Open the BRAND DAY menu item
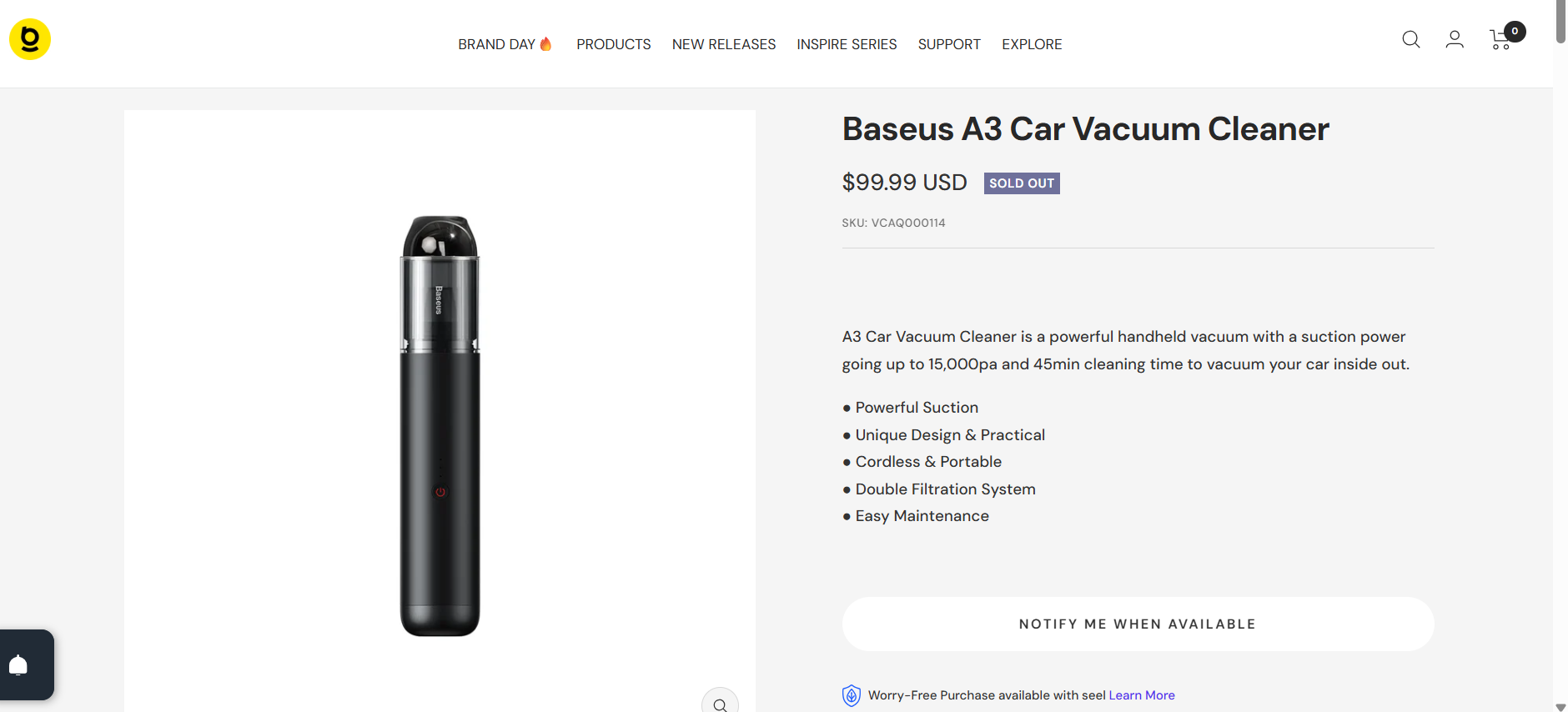Image resolution: width=1568 pixels, height=712 pixels. (496, 44)
